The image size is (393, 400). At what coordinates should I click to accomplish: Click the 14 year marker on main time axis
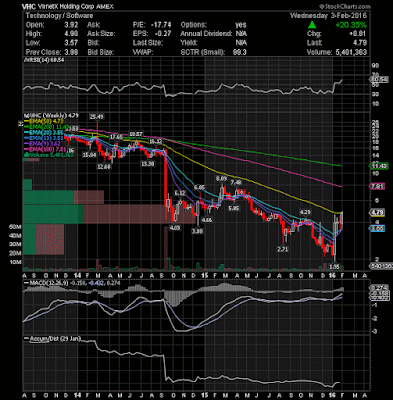pyautogui.click(x=77, y=275)
